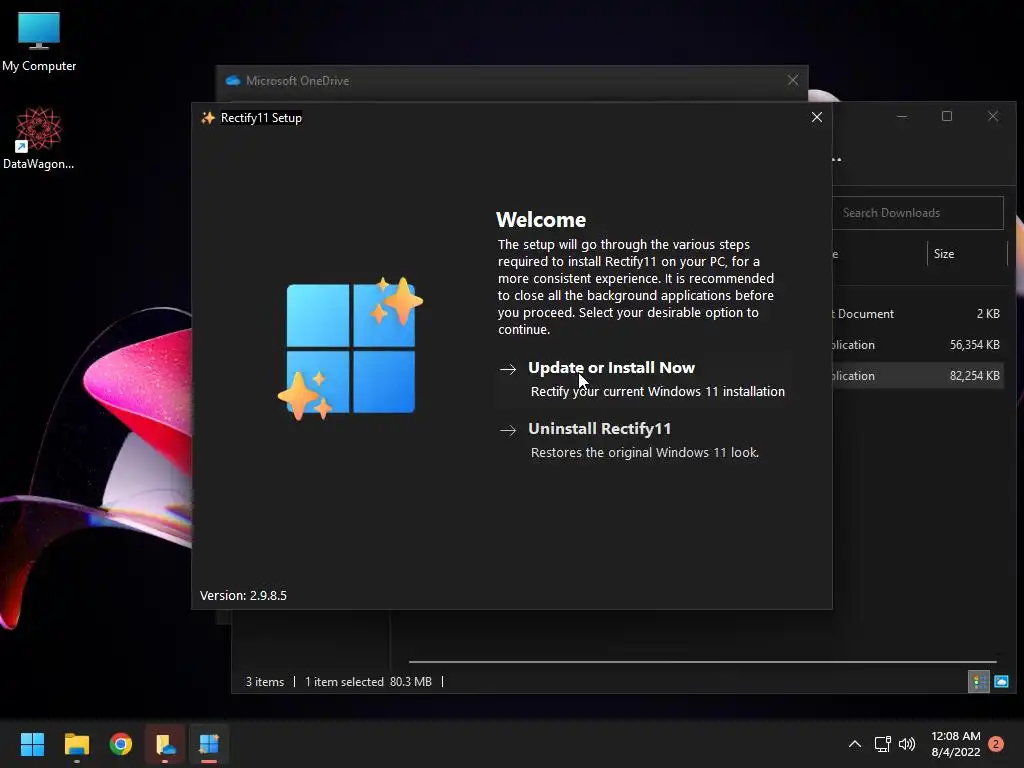Click the '3 items' status bar text

tap(264, 682)
